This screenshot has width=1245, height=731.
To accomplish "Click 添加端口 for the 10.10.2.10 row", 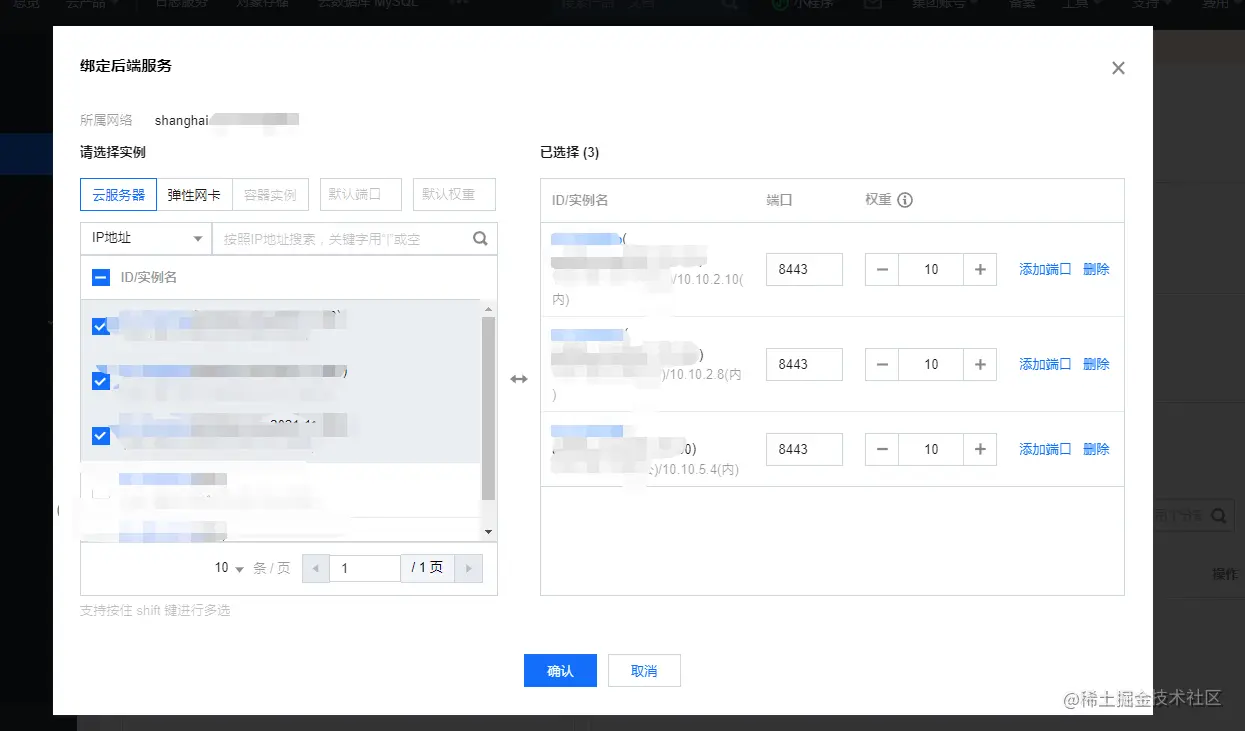I will 1045,269.
